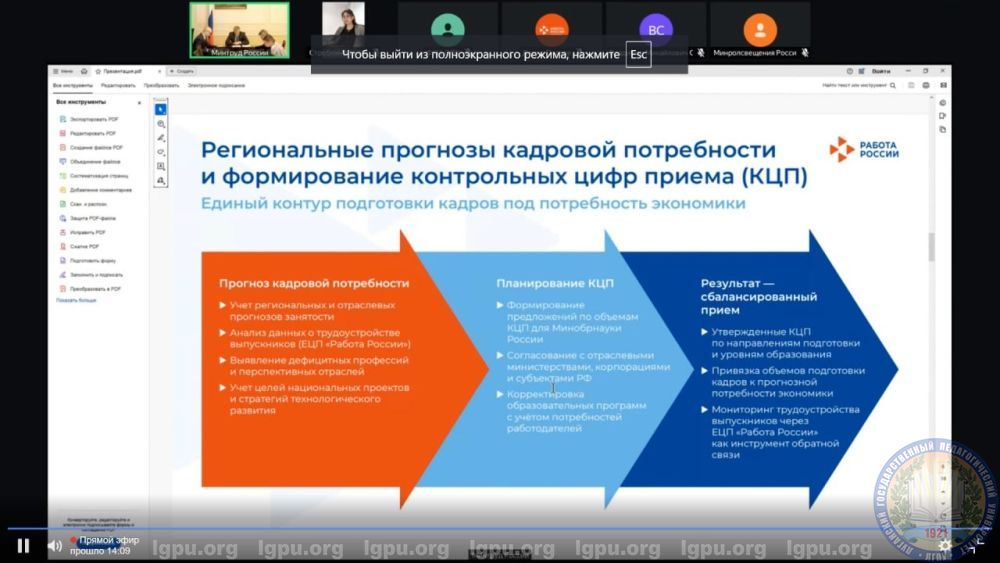Click the video progress bar
Viewport: 1000px width, 563px height.
coord(500,528)
